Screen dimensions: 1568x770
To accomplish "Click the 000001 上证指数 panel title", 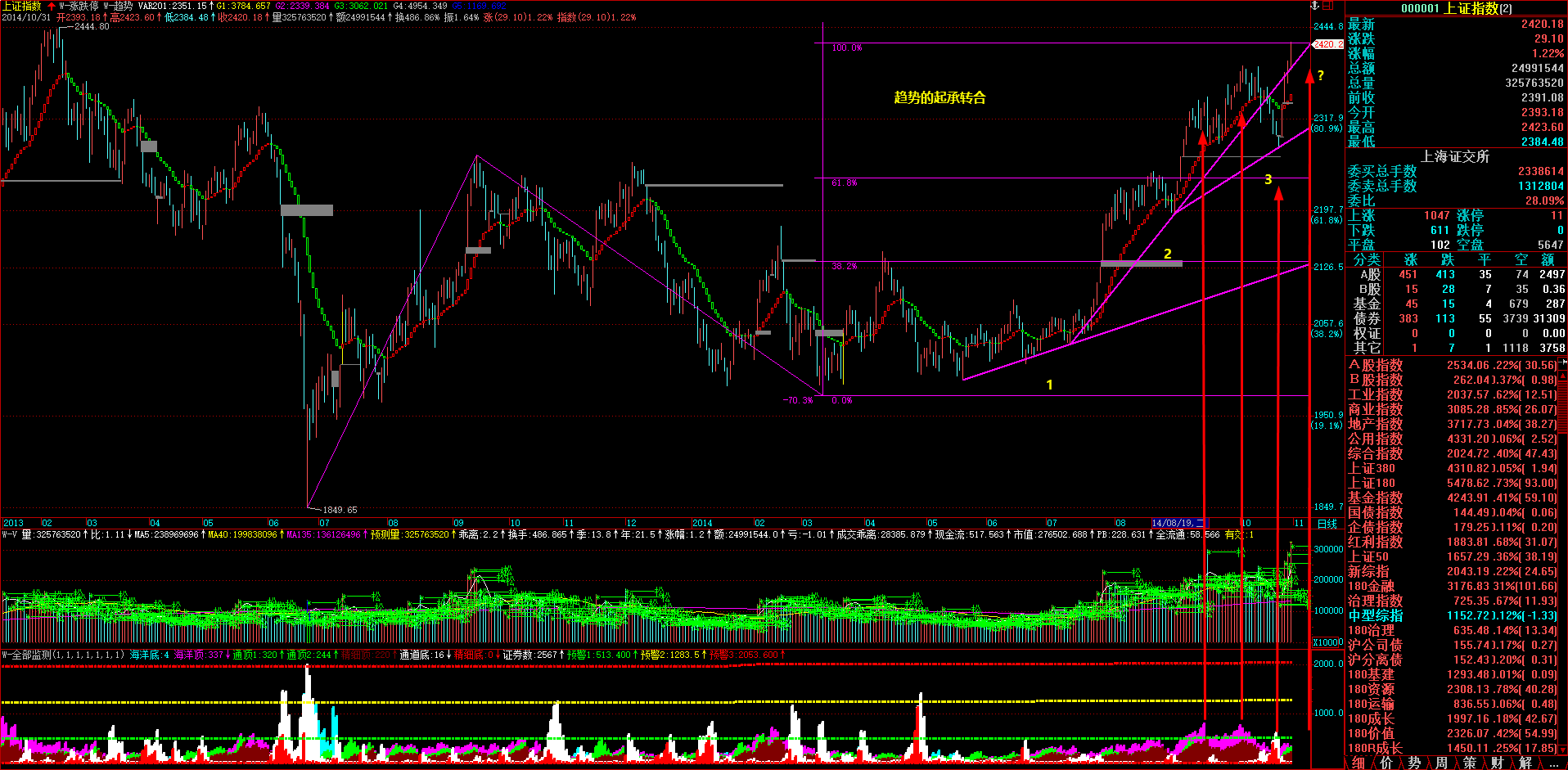I will pos(1456,8).
